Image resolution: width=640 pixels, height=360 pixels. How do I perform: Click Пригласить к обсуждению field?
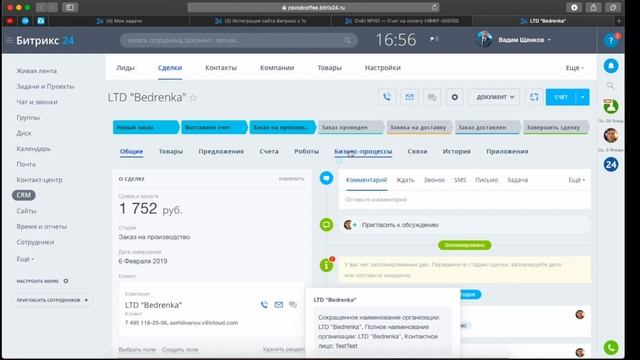[x=464, y=225]
